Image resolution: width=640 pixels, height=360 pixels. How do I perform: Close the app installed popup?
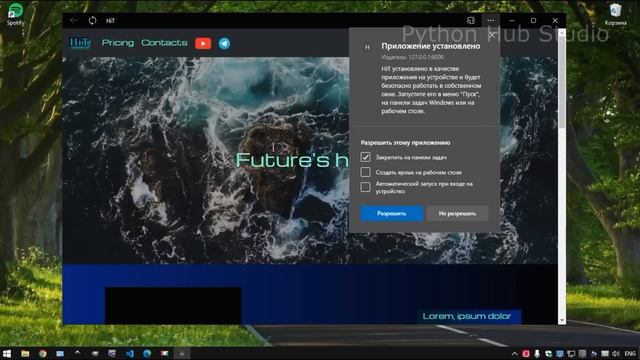pyautogui.click(x=492, y=36)
